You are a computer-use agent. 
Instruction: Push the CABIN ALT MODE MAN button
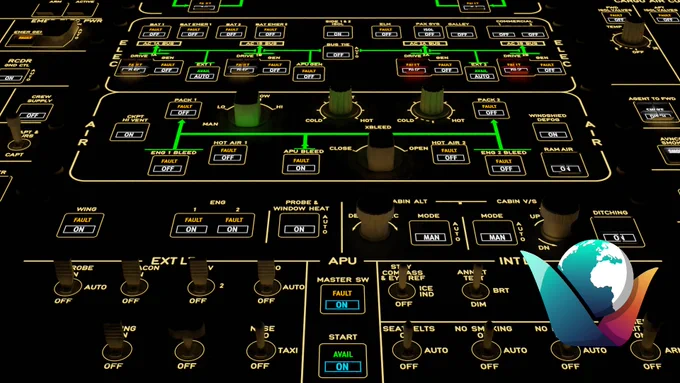coord(431,233)
